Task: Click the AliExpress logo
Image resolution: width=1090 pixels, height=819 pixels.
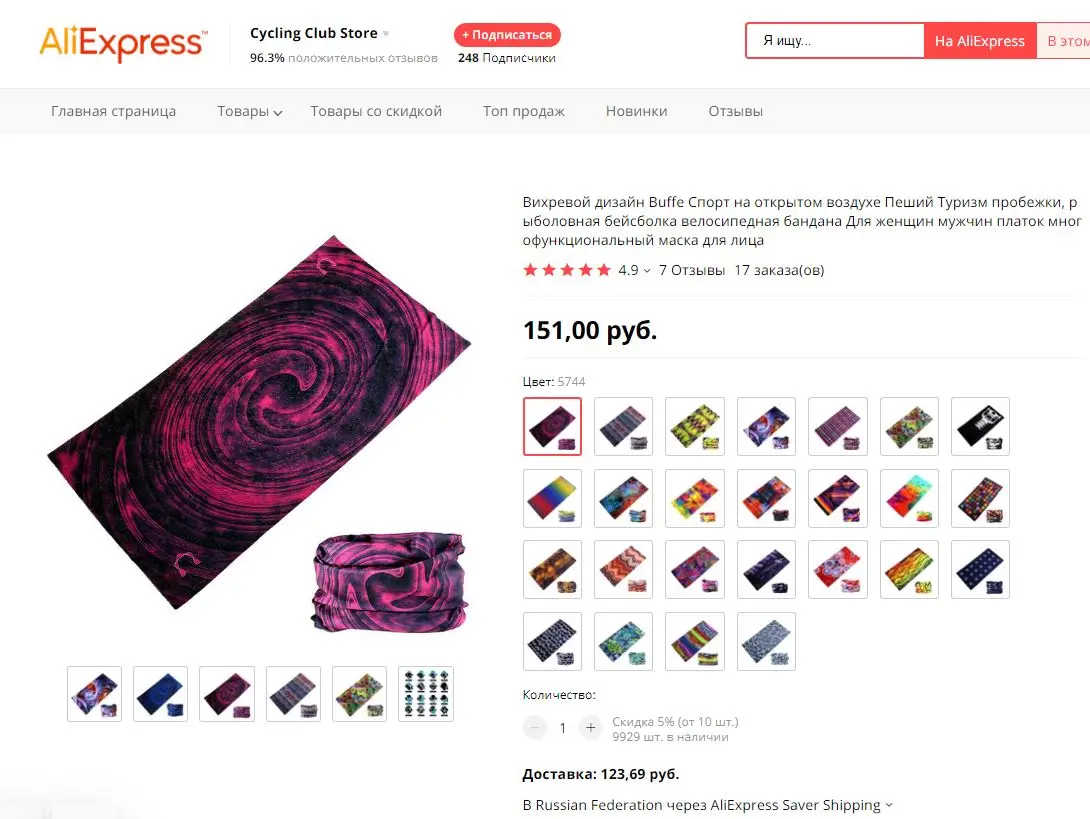Action: [x=123, y=43]
